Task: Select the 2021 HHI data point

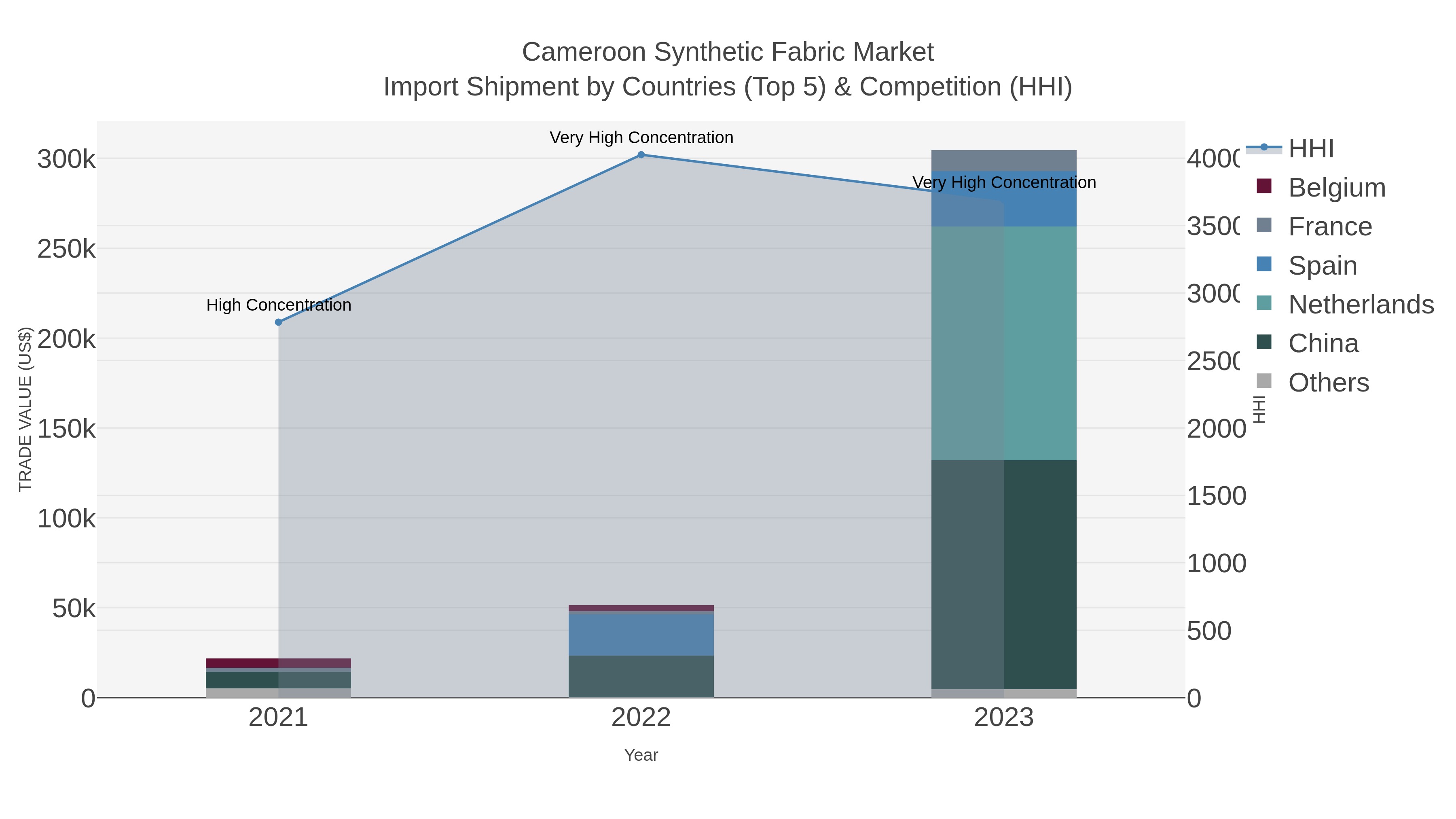Action: pyautogui.click(x=278, y=322)
